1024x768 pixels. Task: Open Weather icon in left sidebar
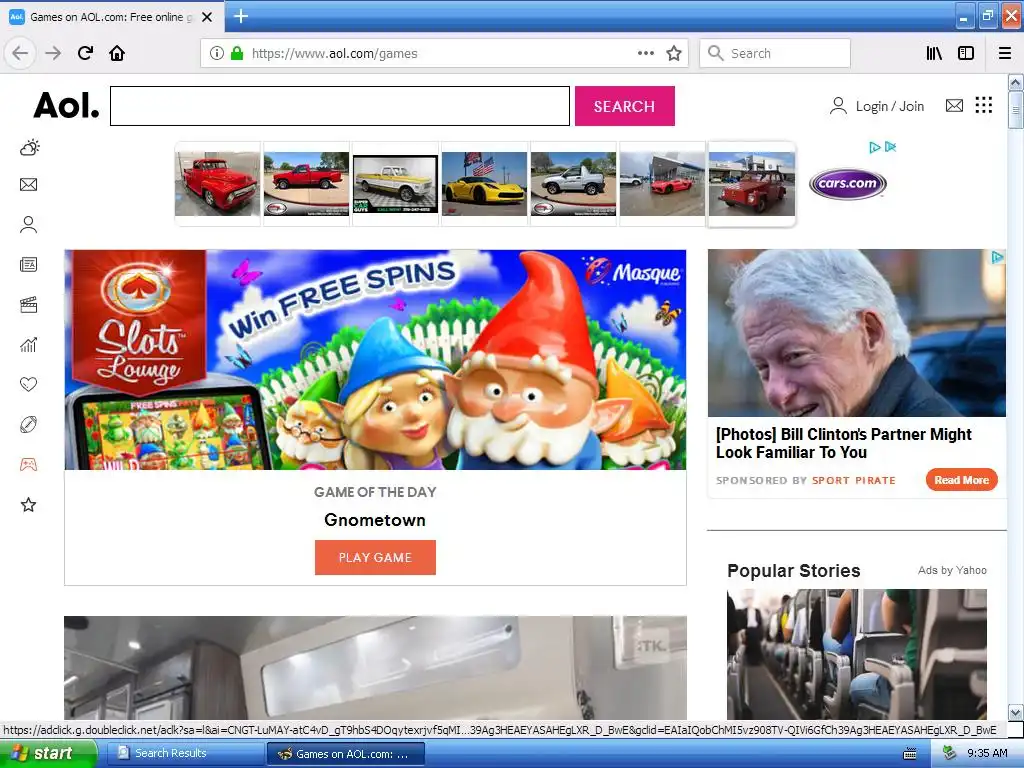click(x=29, y=148)
